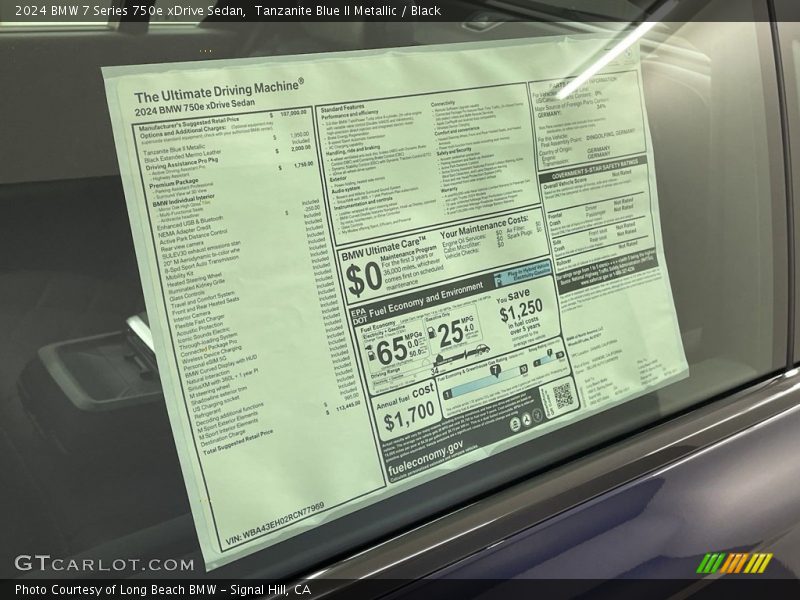Click the EPA DOT badge
Image resolution: width=800 pixels, height=600 pixels.
359,316
